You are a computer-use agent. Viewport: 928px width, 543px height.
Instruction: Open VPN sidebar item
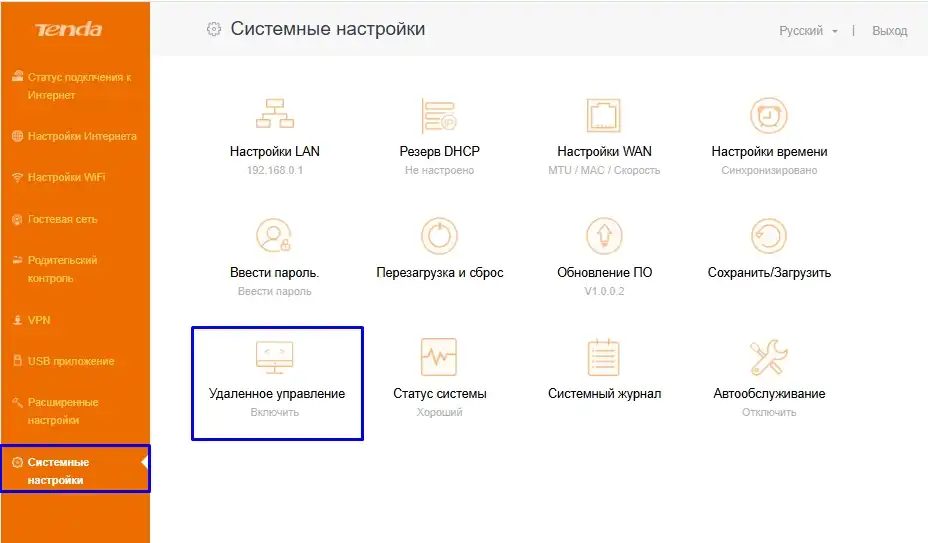[32, 320]
